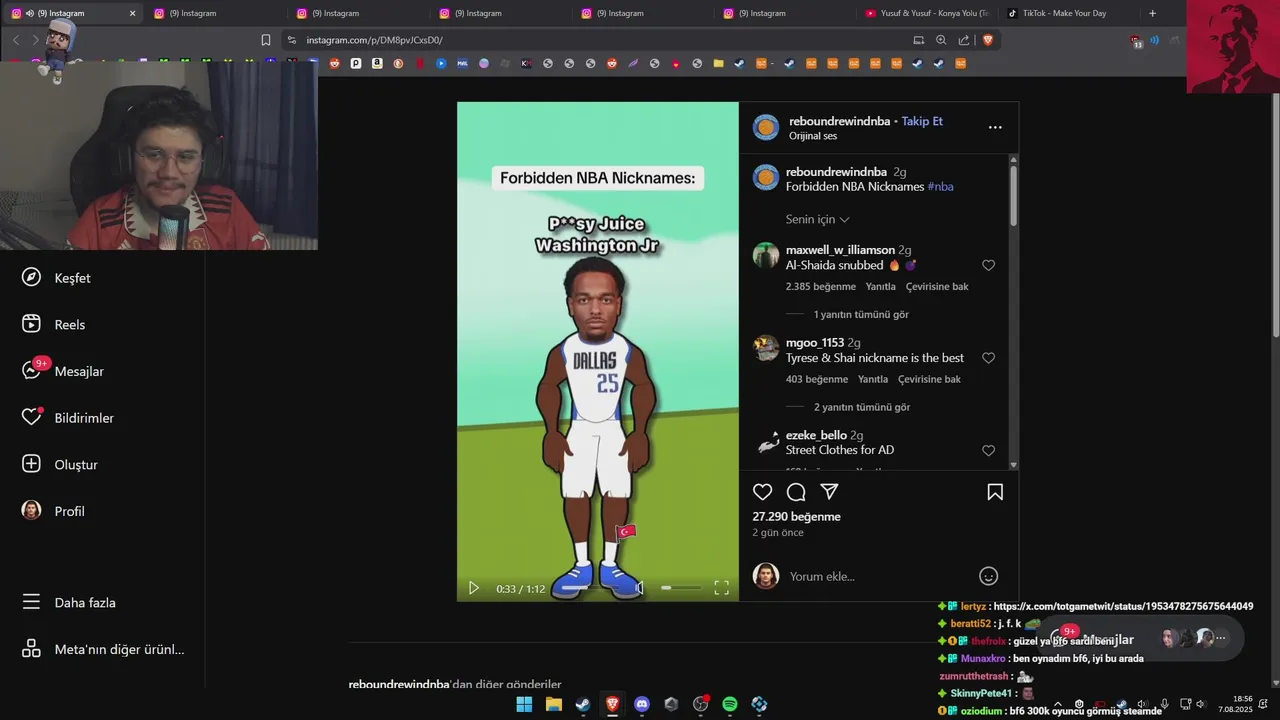Open maxwell_w_illiamson's profile avatar
1280x720 pixels.
pos(766,255)
